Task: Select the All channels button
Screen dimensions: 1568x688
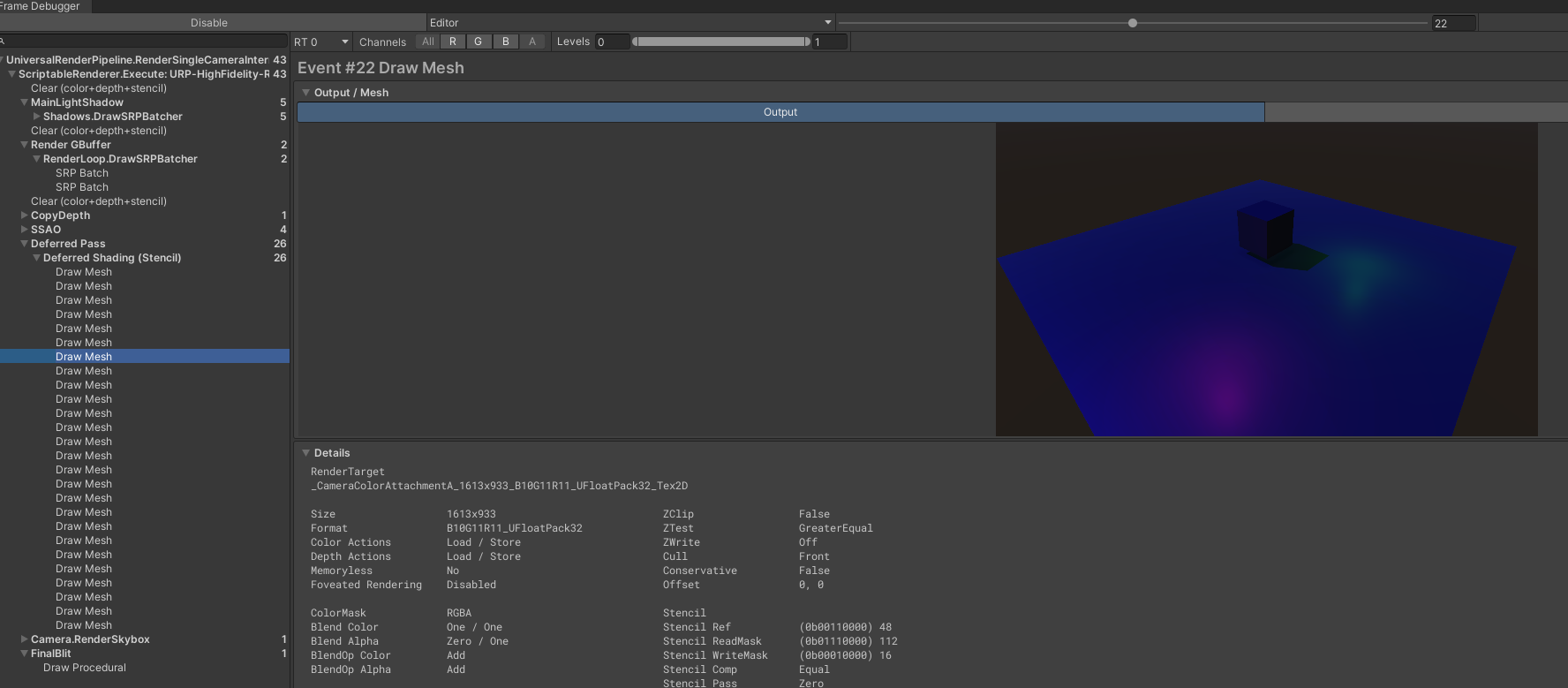Action: tap(428, 42)
